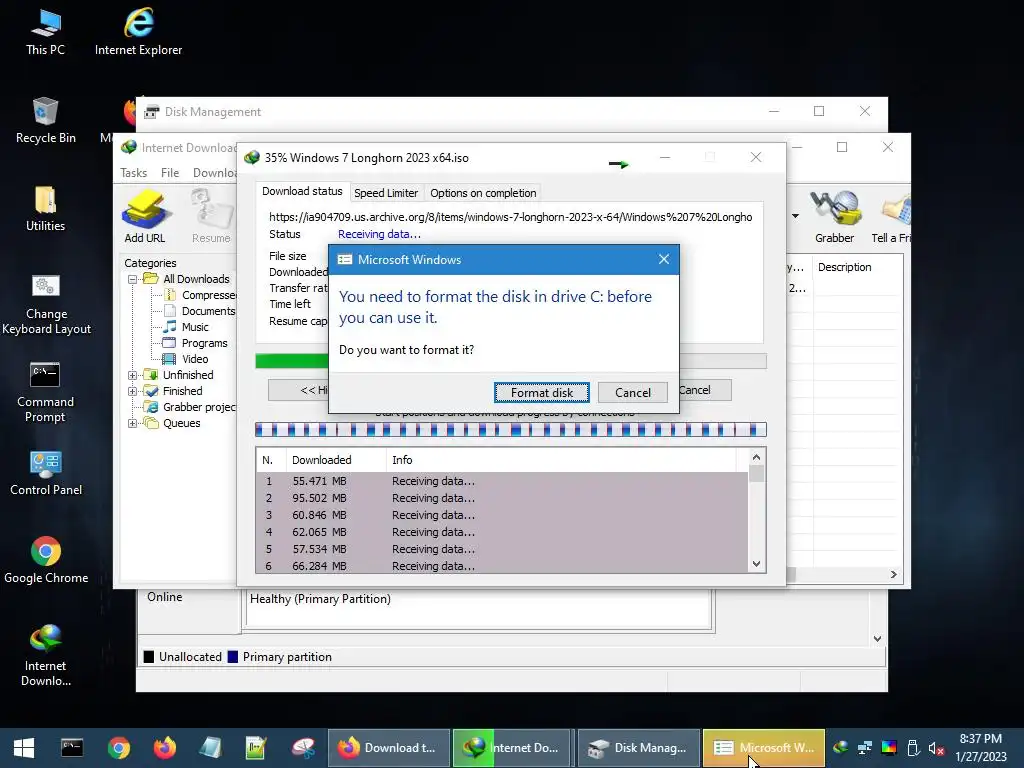
Task: Select the Grabber projects tree item
Action: point(199,407)
